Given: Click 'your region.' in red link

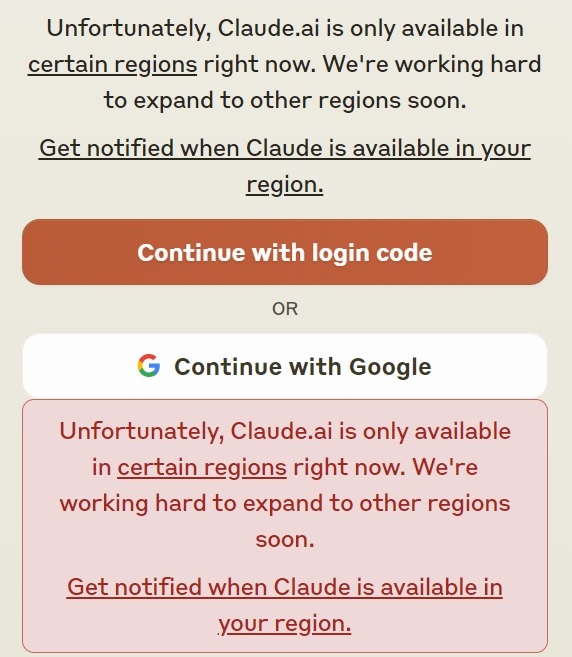Looking at the screenshot, I should (x=285, y=624).
